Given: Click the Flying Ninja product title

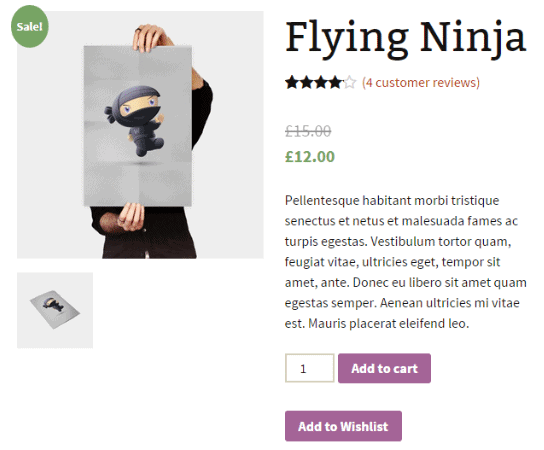Looking at the screenshot, I should click(406, 38).
